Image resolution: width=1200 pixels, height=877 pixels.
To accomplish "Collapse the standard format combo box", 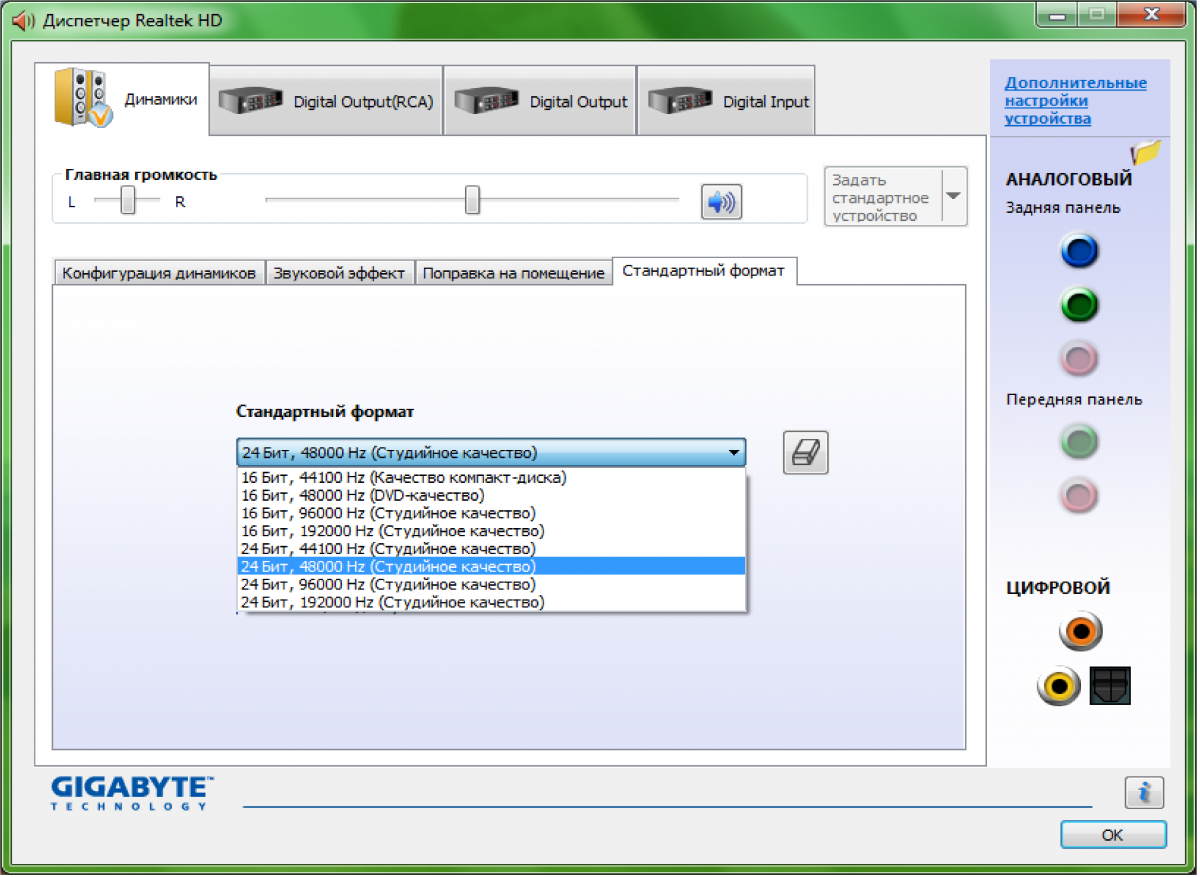I will (735, 453).
